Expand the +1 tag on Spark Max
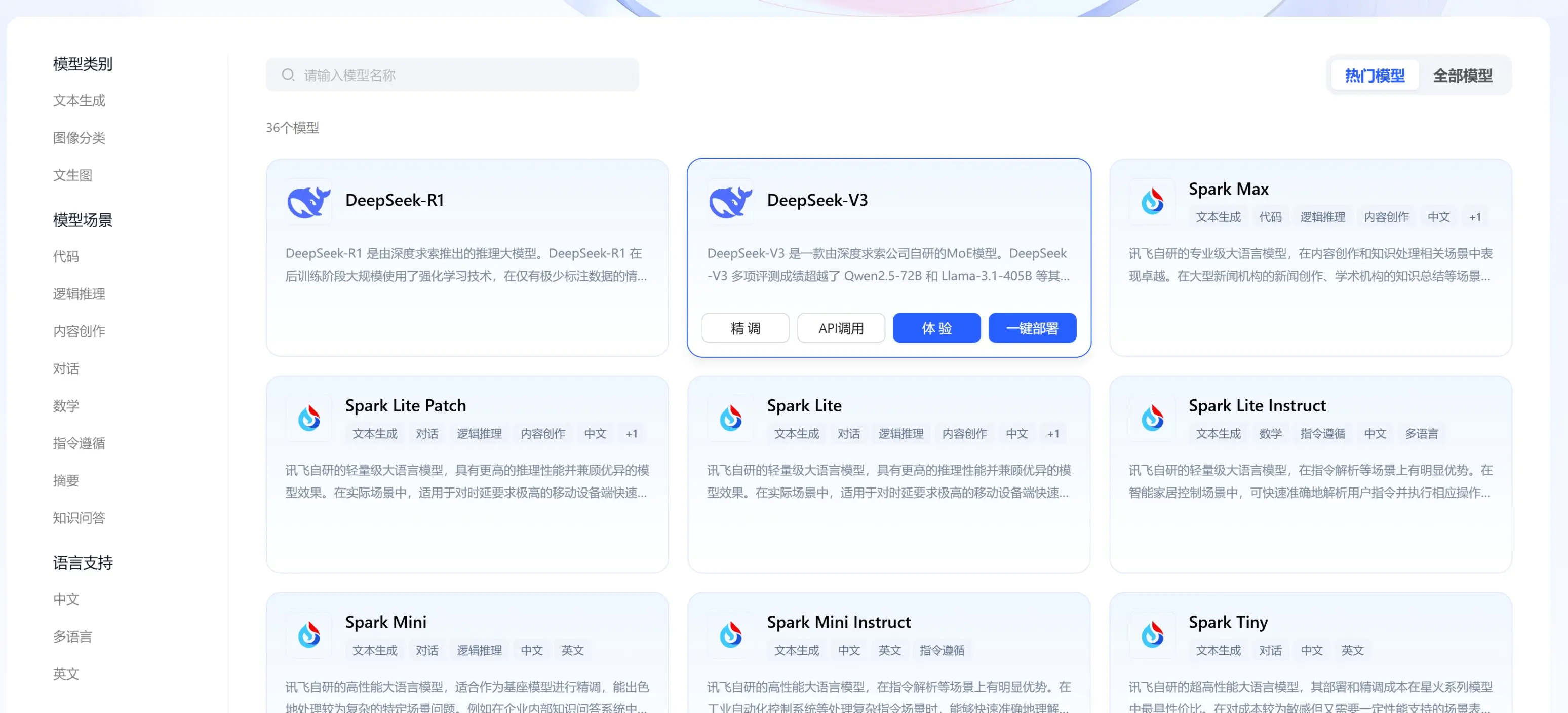 [x=1475, y=217]
